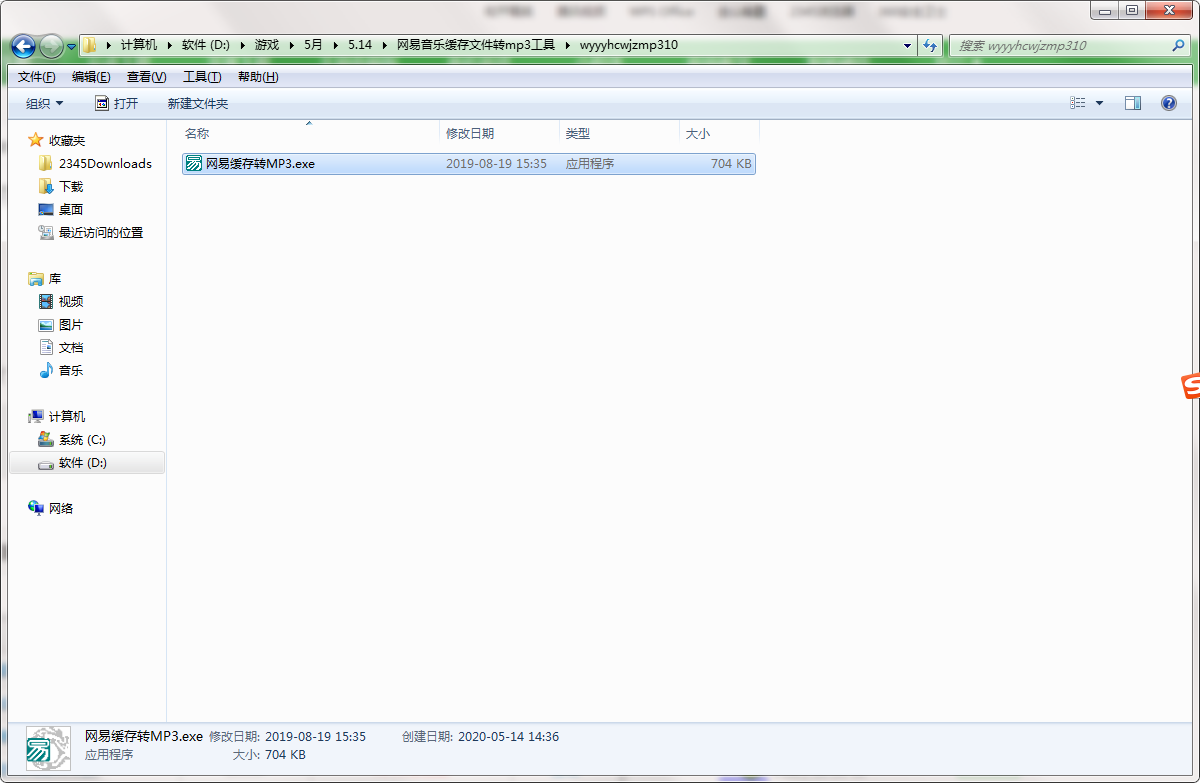Open the 图片 library
The height and width of the screenshot is (783, 1200).
pos(61,324)
